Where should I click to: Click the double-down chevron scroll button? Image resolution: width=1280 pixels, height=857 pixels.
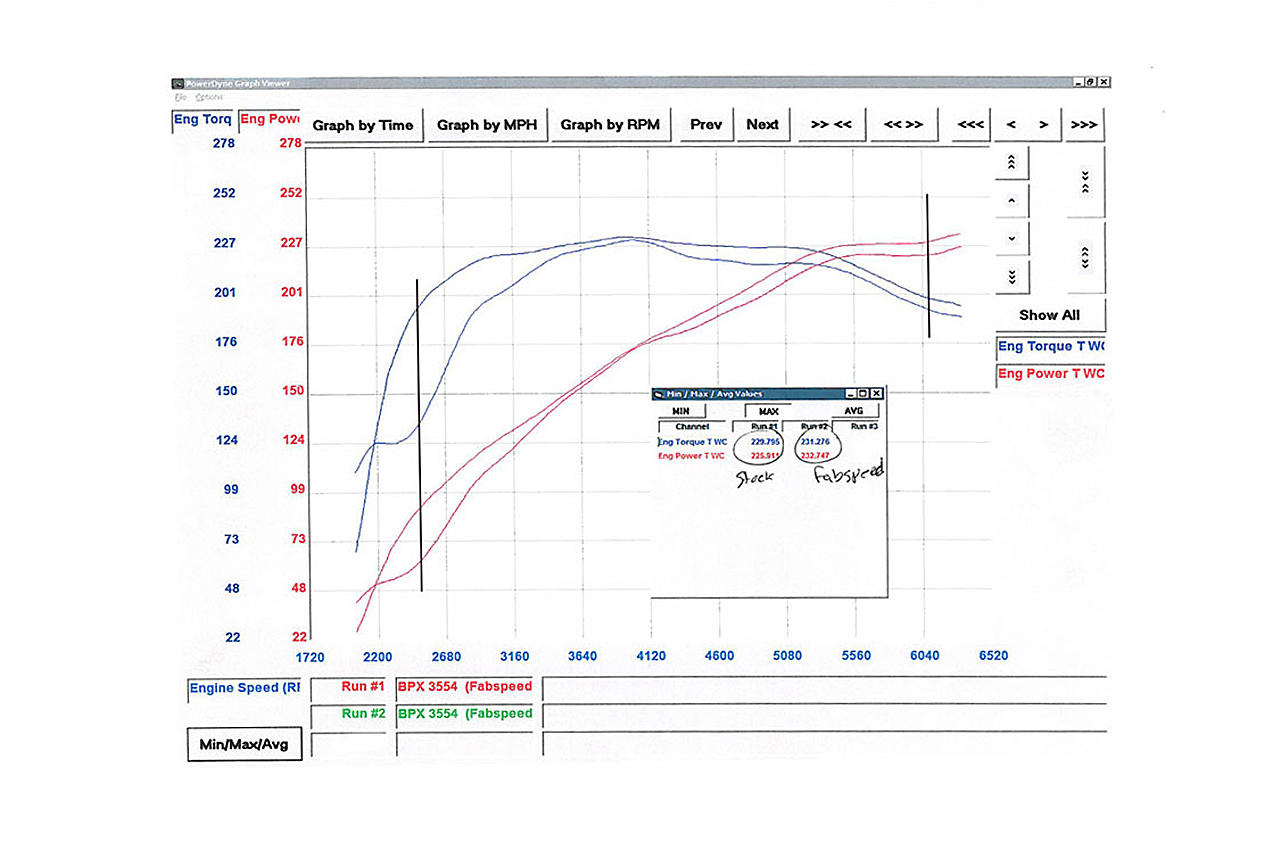(1011, 276)
